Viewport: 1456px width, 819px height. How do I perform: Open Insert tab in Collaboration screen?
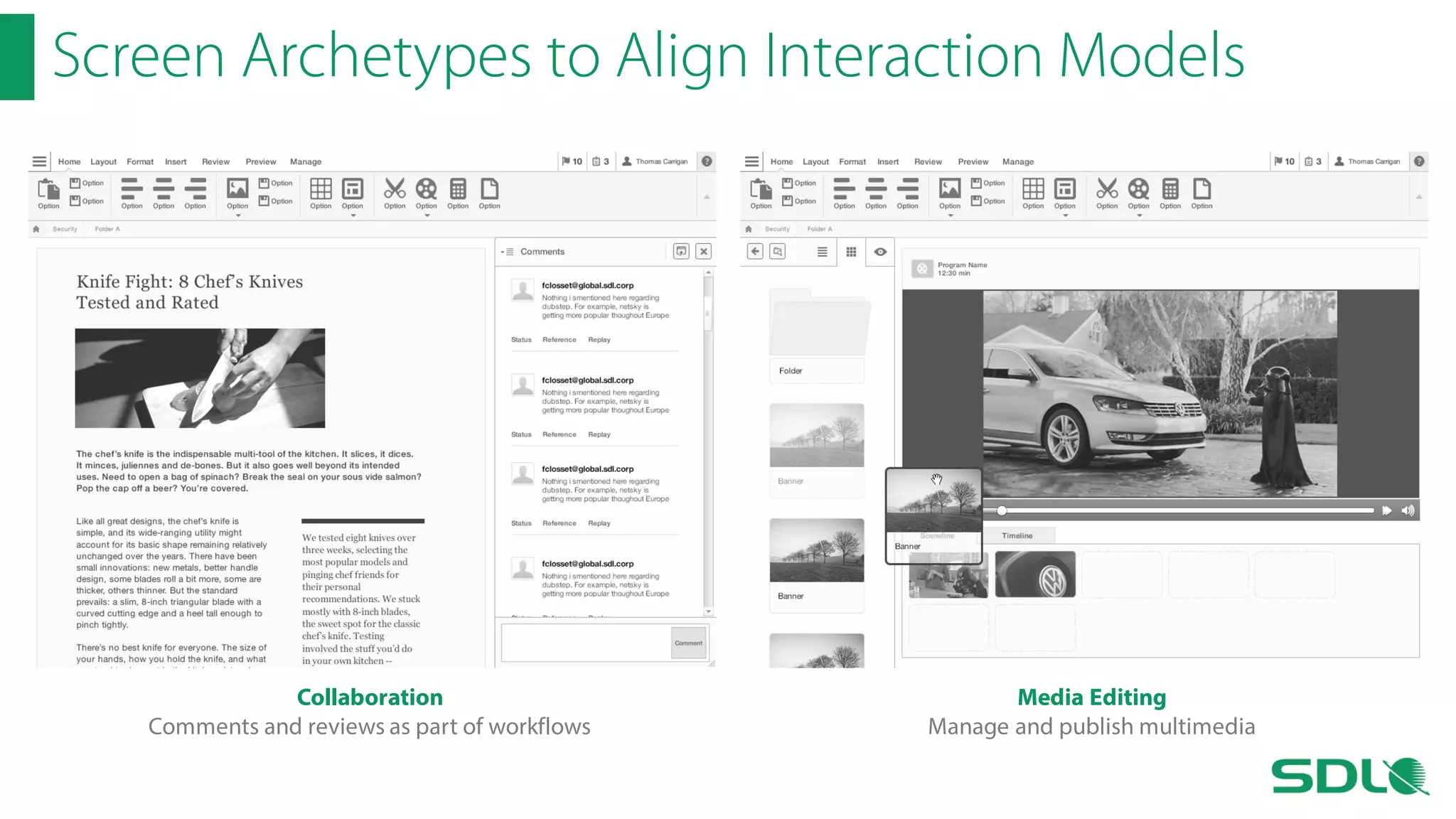(x=176, y=161)
